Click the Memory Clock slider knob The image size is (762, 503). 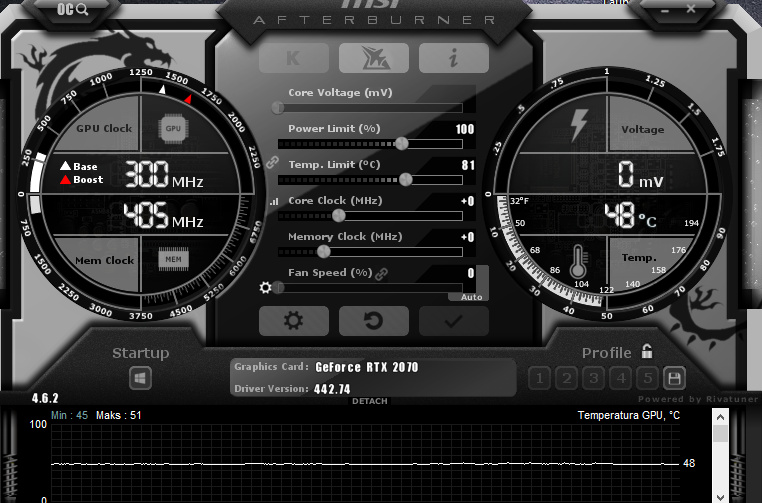[x=324, y=251]
